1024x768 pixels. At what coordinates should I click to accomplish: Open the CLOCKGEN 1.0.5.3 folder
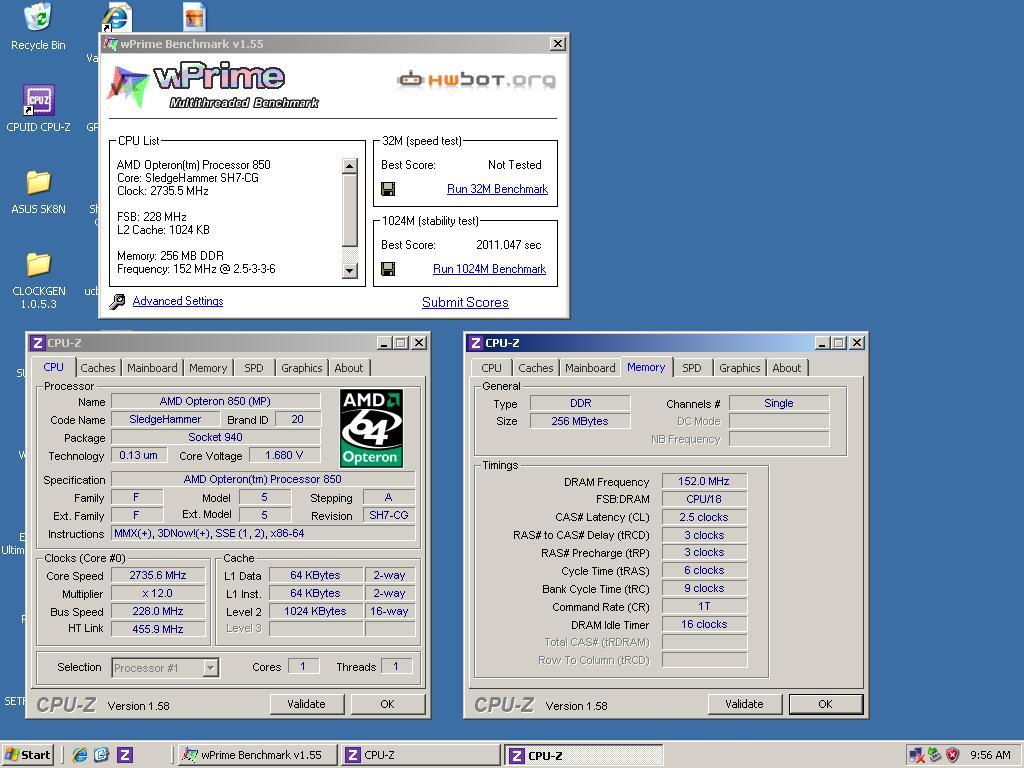[x=38, y=281]
